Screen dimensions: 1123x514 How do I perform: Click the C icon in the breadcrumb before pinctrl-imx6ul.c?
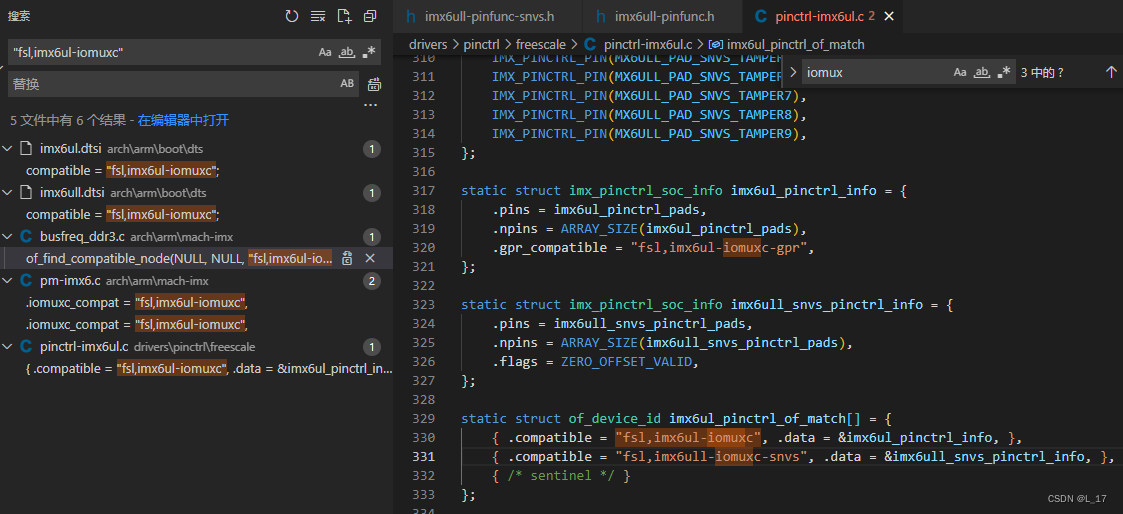pos(591,44)
